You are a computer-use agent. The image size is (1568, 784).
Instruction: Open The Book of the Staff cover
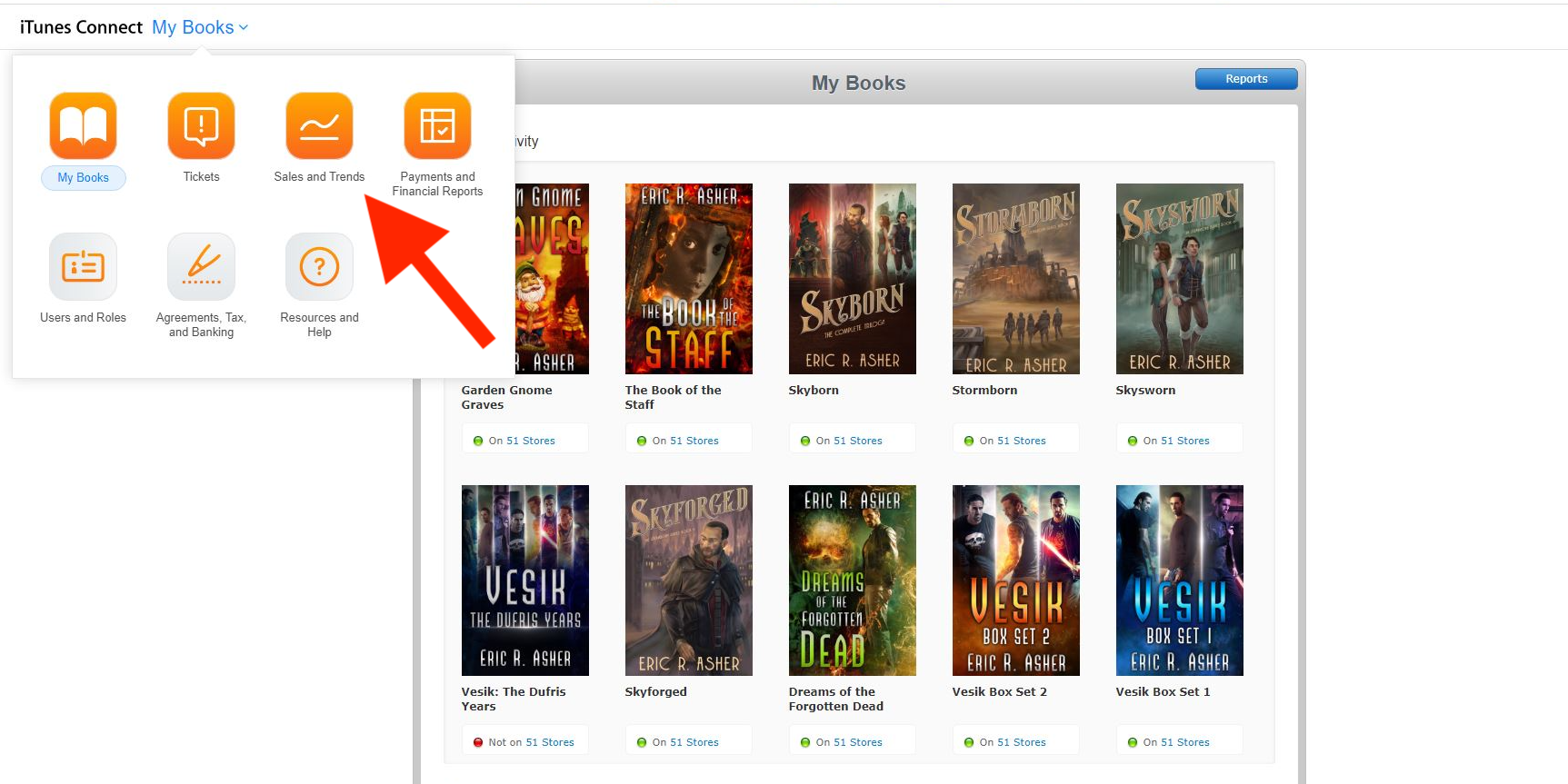pyautogui.click(x=688, y=279)
